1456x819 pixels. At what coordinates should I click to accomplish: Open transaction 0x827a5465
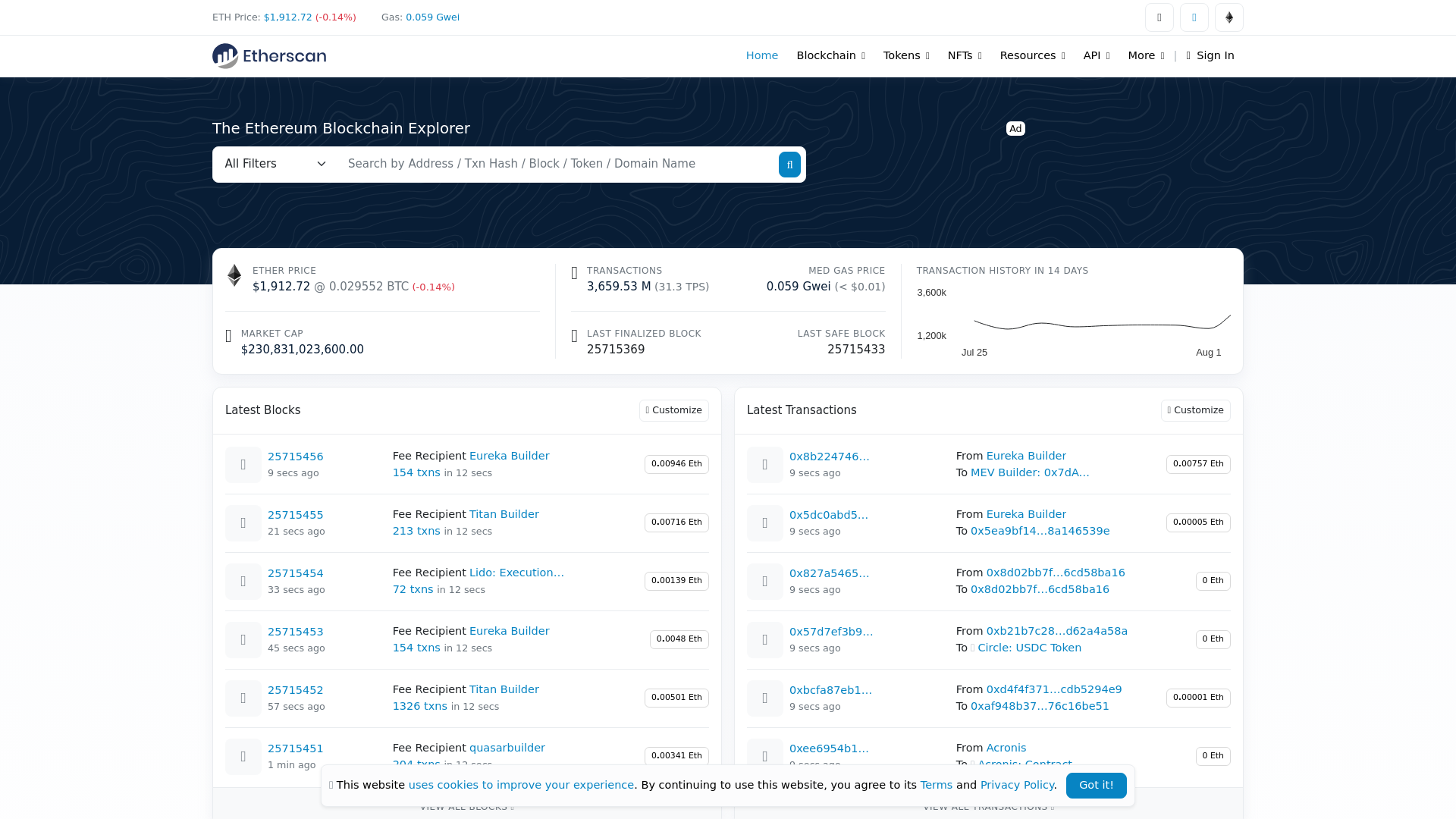(x=830, y=573)
